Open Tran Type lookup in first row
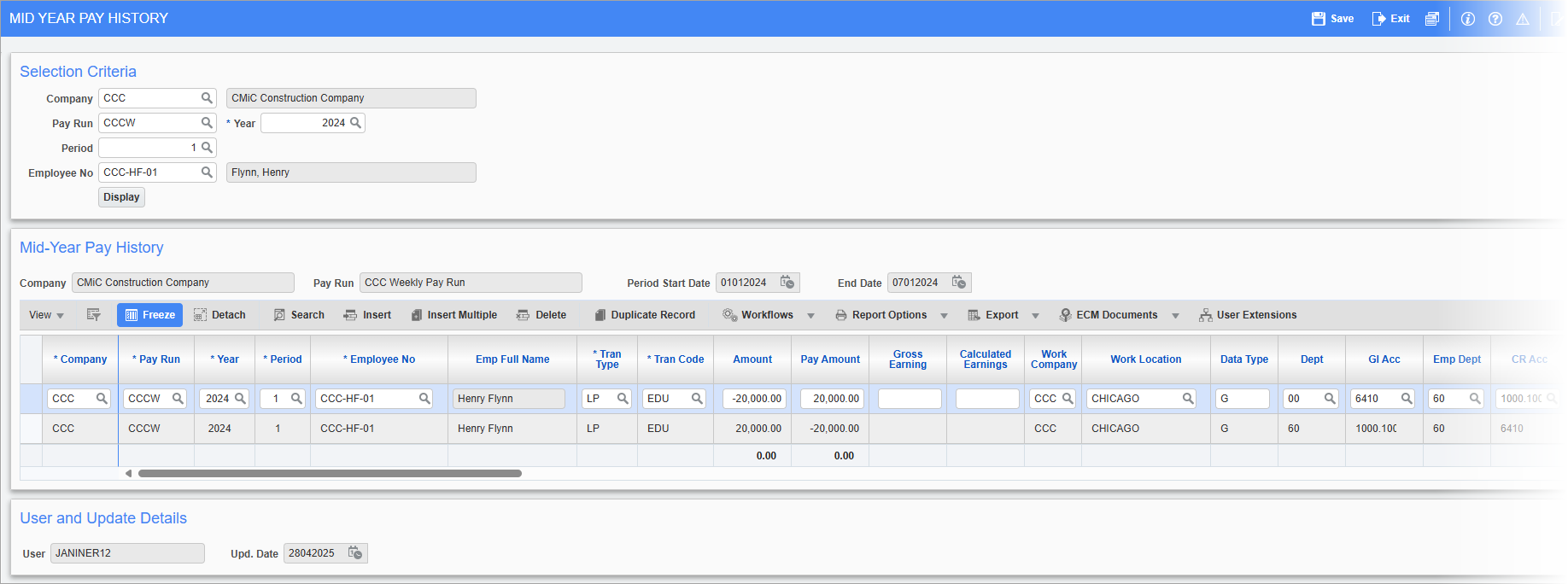Viewport: 1568px width, 584px height. [x=623, y=399]
